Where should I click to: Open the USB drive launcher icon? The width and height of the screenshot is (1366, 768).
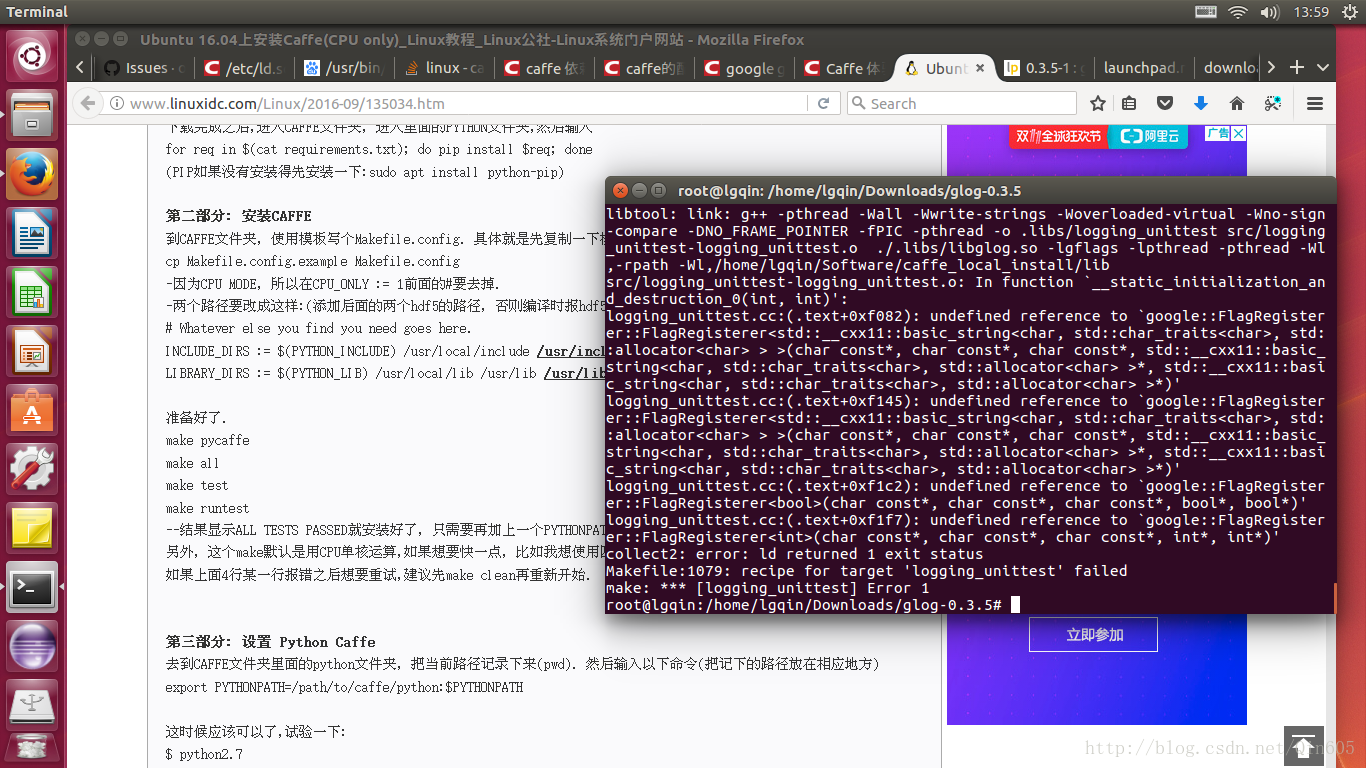pos(33,705)
